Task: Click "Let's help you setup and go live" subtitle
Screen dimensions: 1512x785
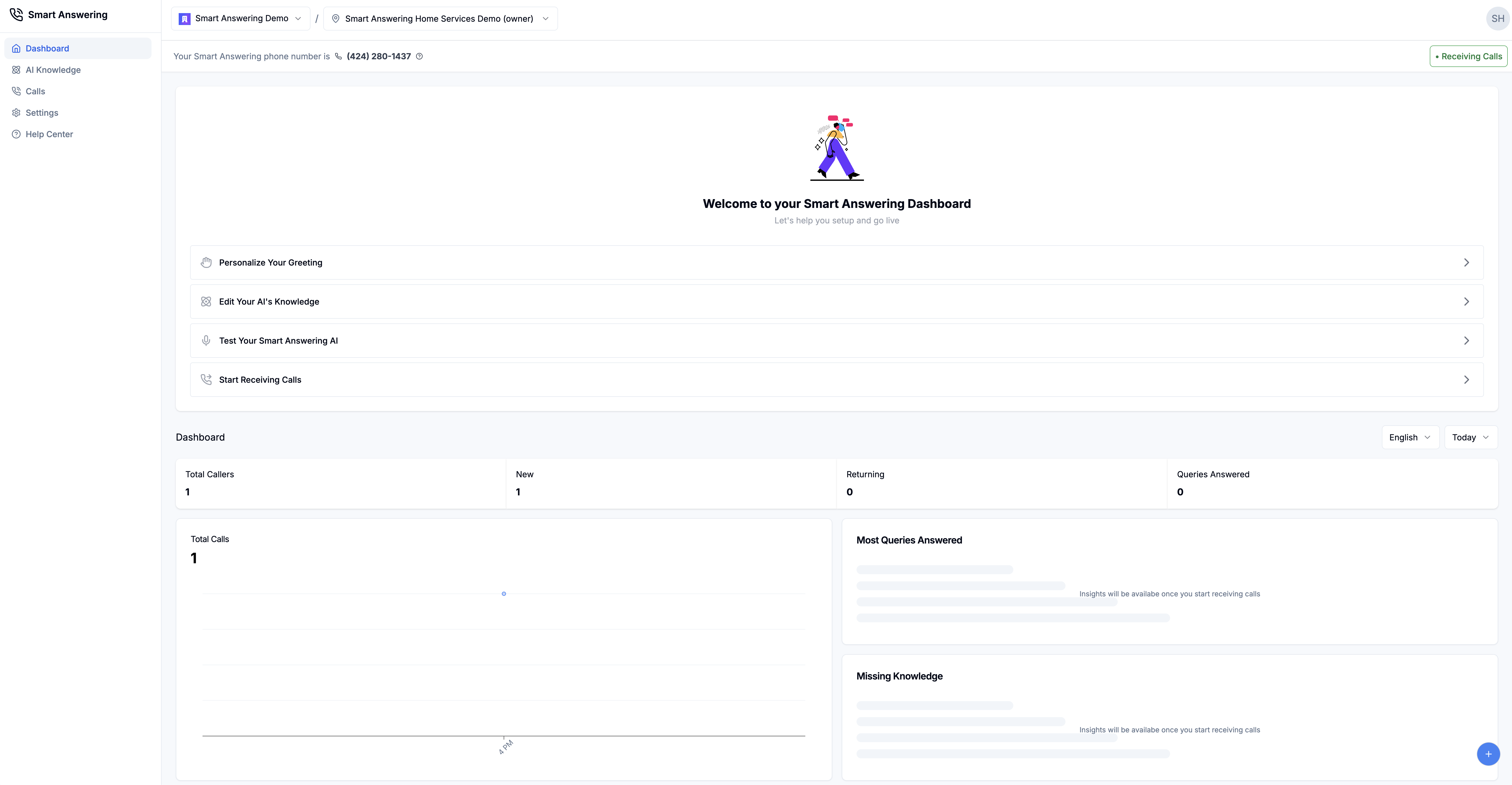Action: point(837,221)
